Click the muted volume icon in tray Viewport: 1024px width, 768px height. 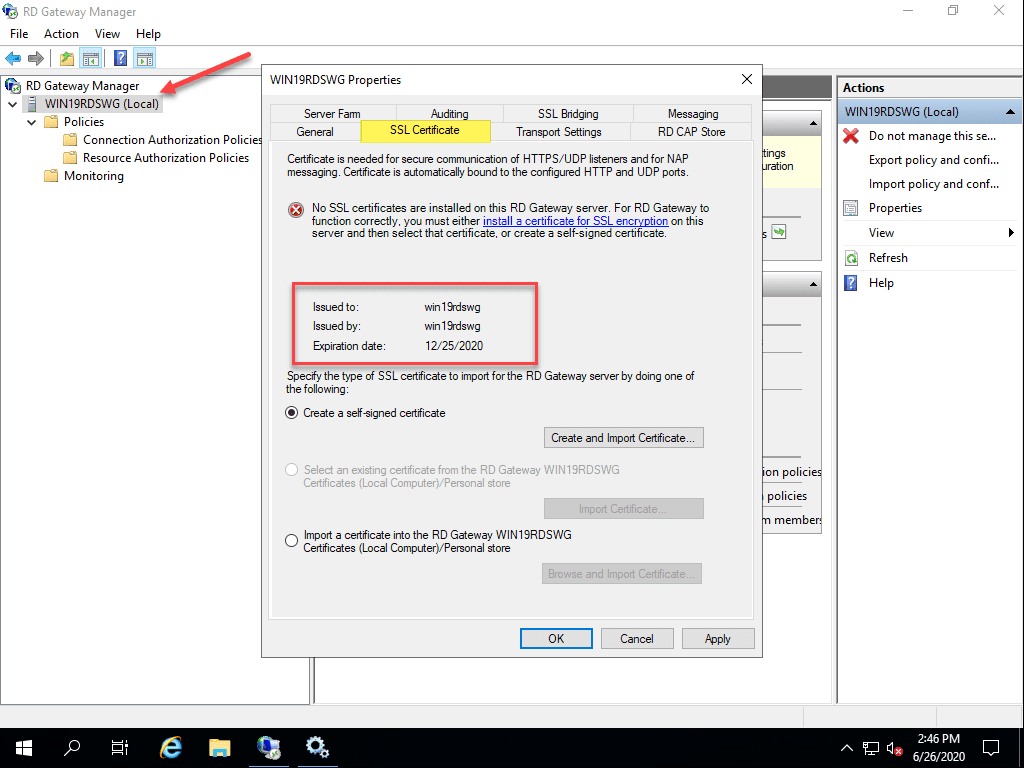(894, 748)
